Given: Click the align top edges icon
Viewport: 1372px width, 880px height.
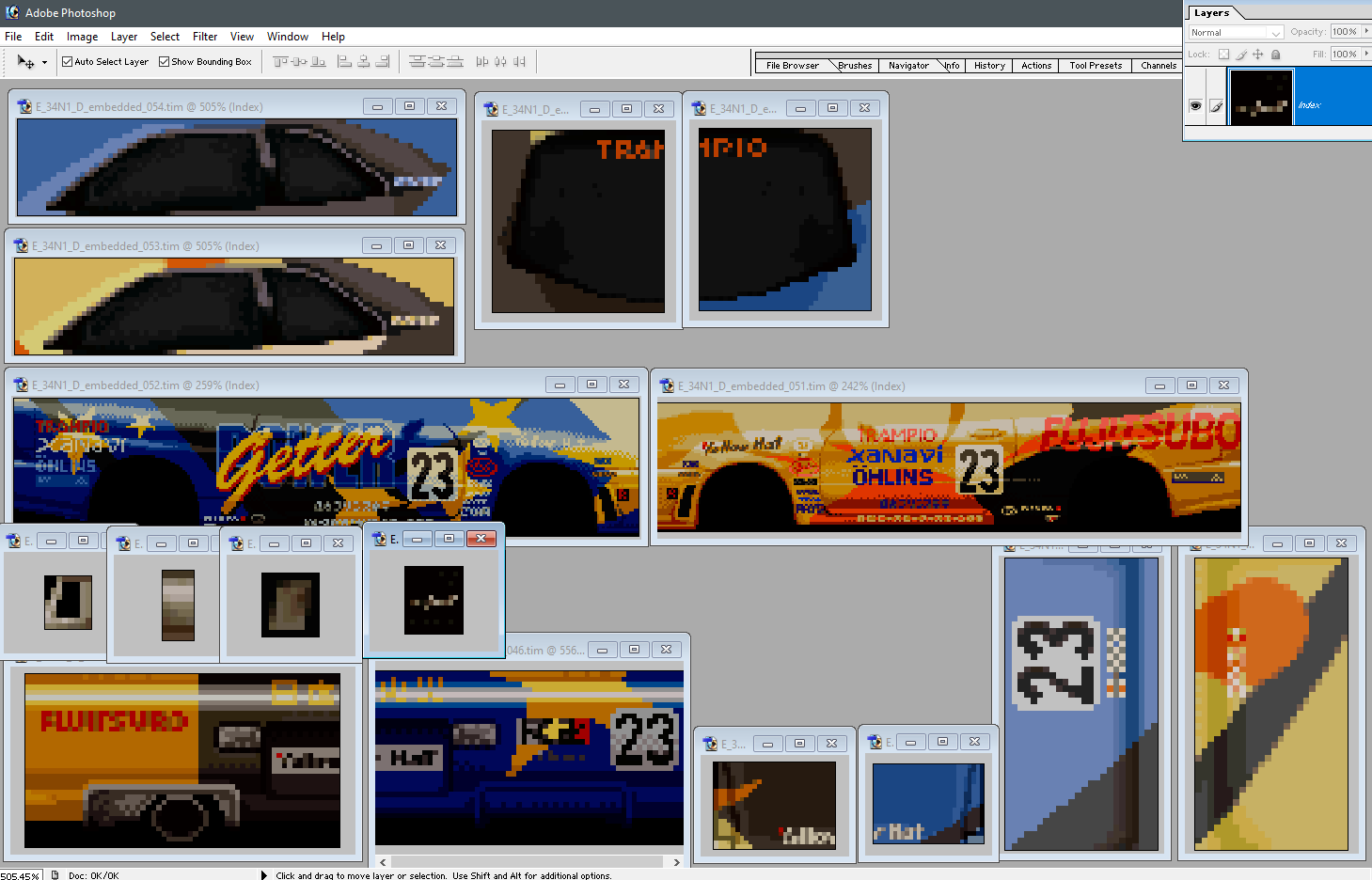Looking at the screenshot, I should pyautogui.click(x=278, y=61).
